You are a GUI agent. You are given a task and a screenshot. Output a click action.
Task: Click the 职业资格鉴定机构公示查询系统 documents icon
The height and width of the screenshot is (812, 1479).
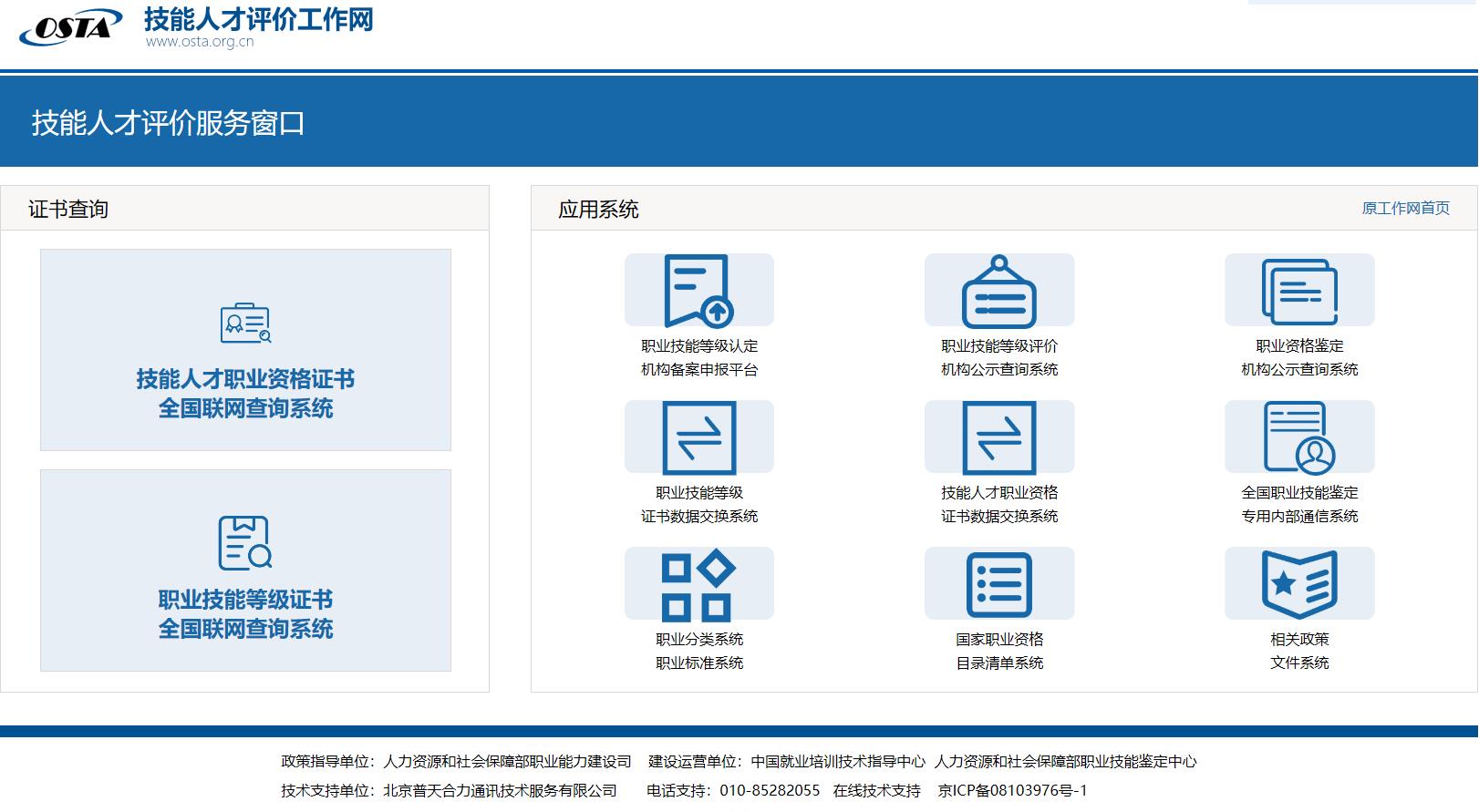point(1299,291)
